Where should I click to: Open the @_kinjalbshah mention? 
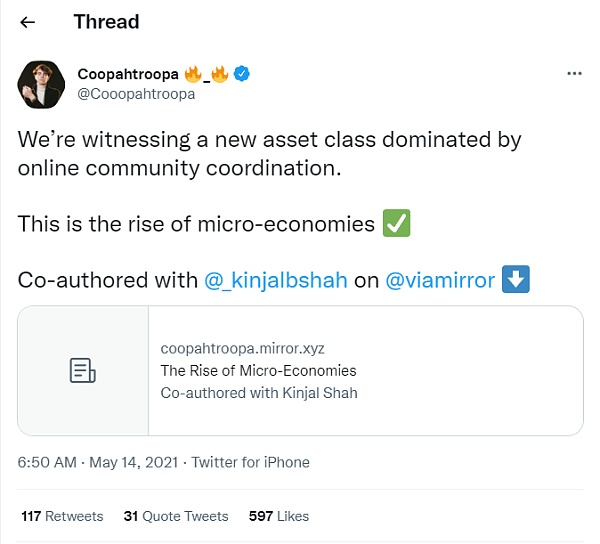pyautogui.click(x=276, y=280)
